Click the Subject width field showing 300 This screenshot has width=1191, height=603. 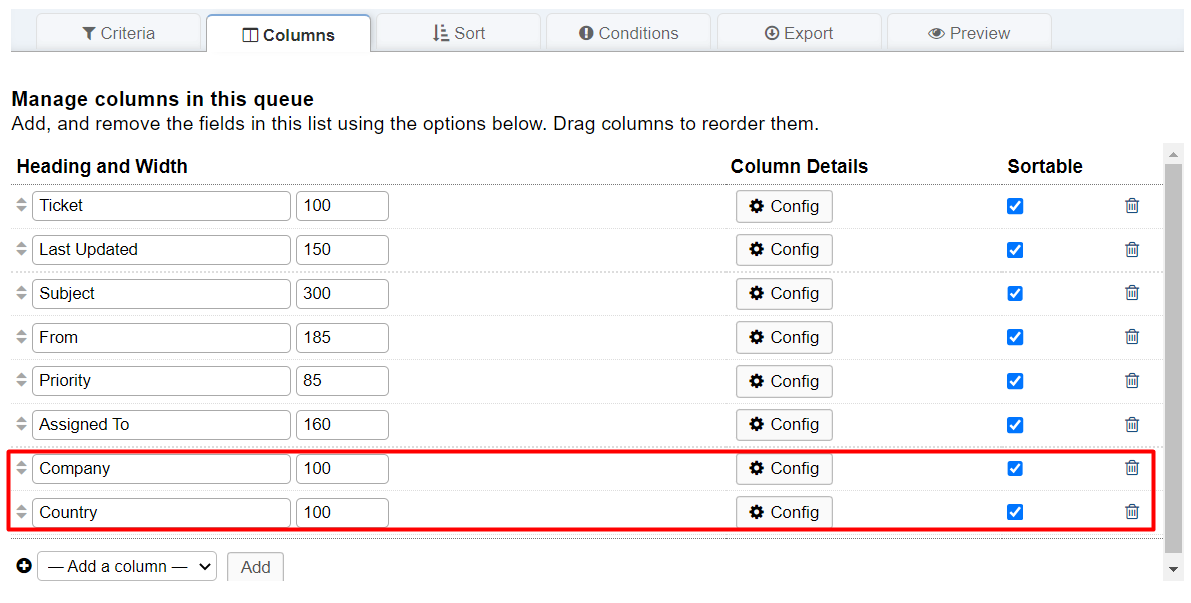point(342,294)
